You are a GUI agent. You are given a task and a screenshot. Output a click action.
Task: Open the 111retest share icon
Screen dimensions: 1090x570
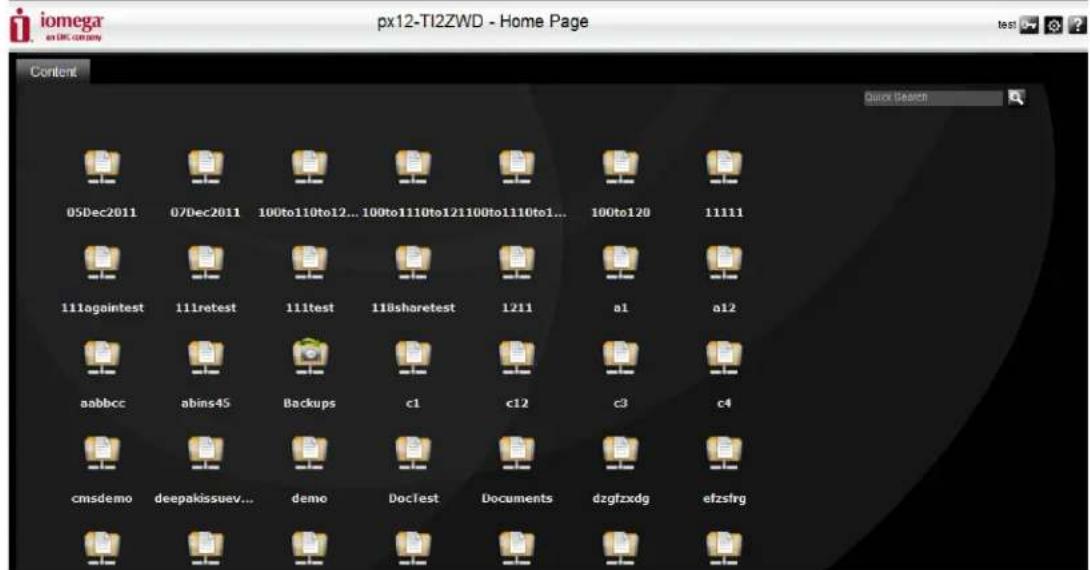pos(205,263)
